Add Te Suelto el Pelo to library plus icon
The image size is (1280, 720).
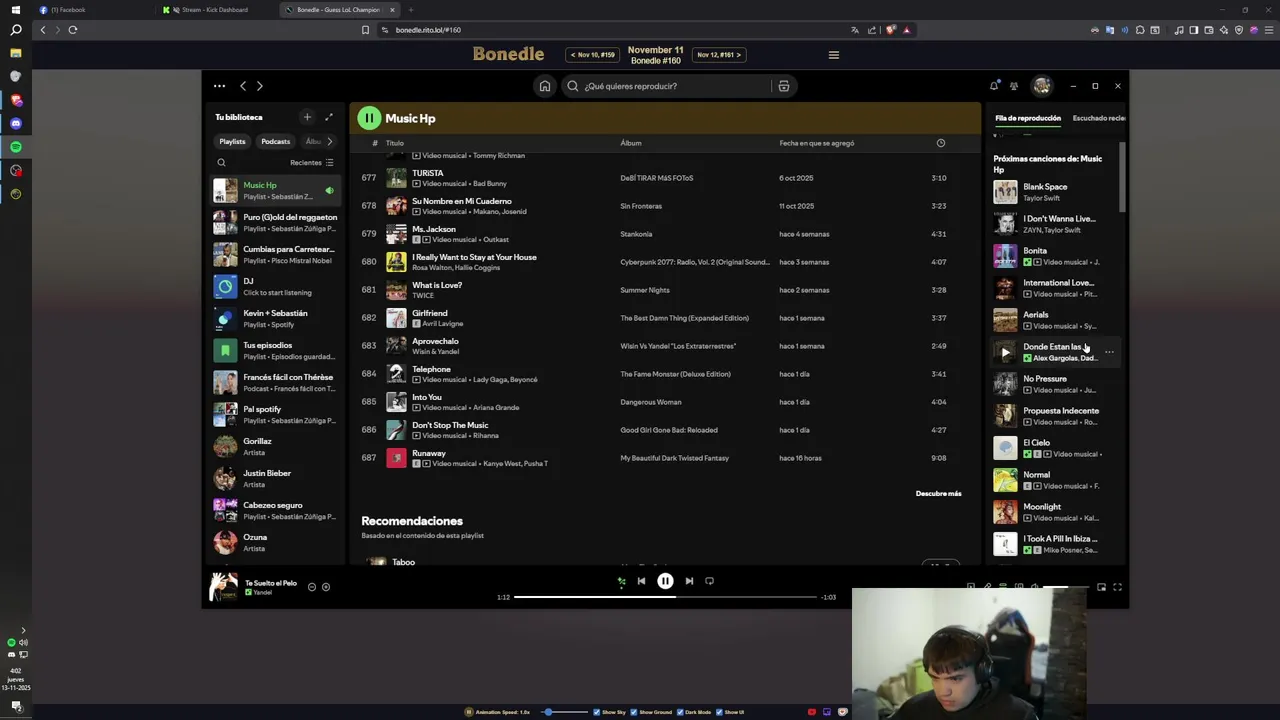(326, 587)
